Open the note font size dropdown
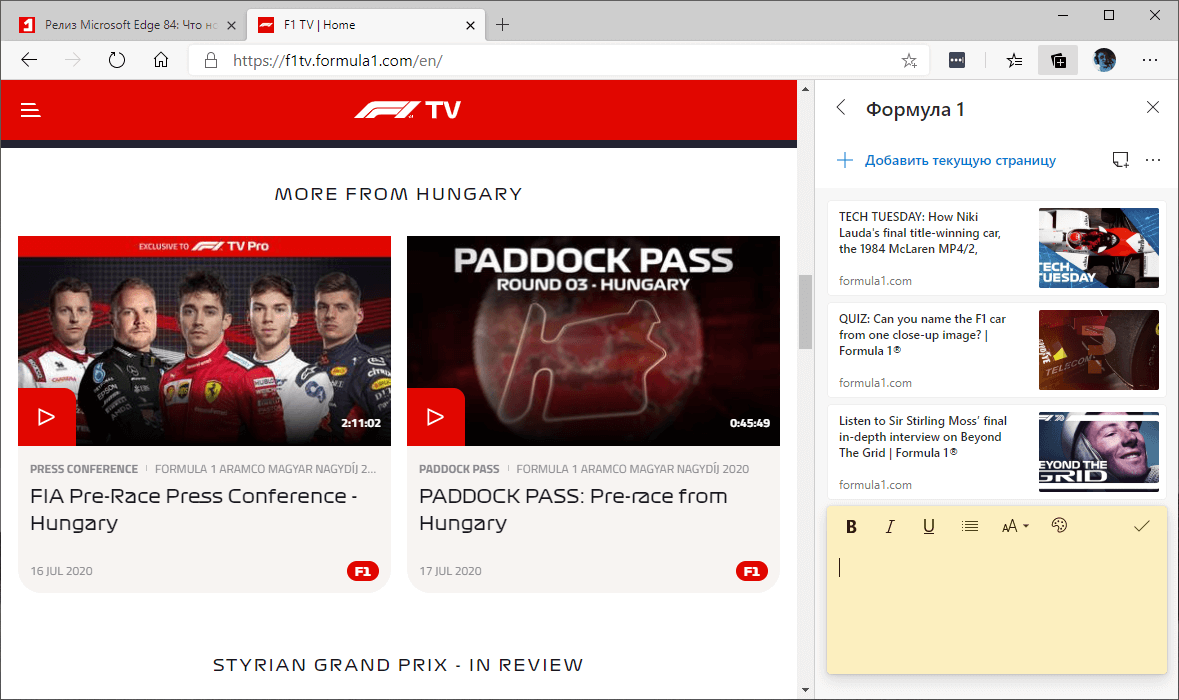The height and width of the screenshot is (700, 1179). tap(1015, 526)
